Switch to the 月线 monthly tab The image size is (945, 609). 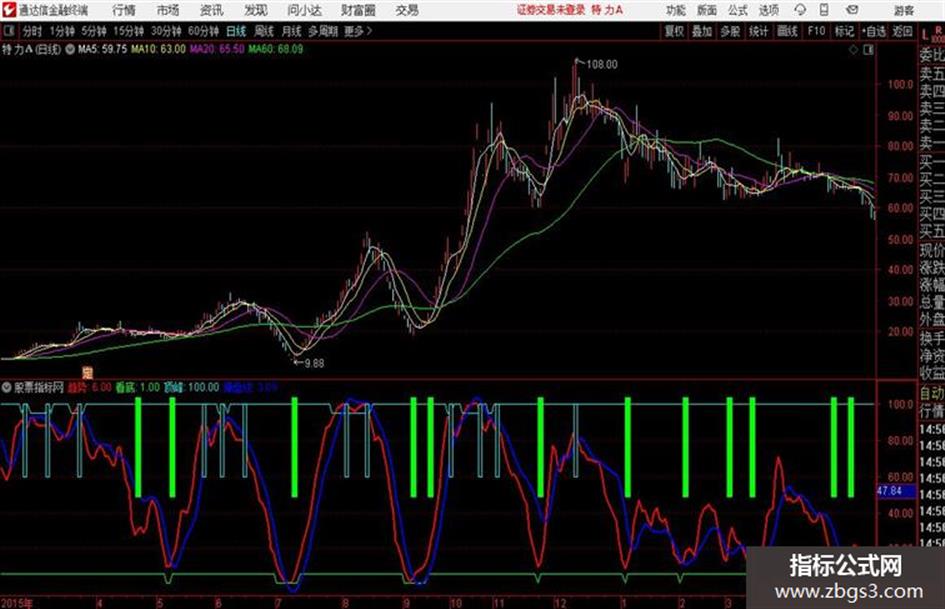292,31
